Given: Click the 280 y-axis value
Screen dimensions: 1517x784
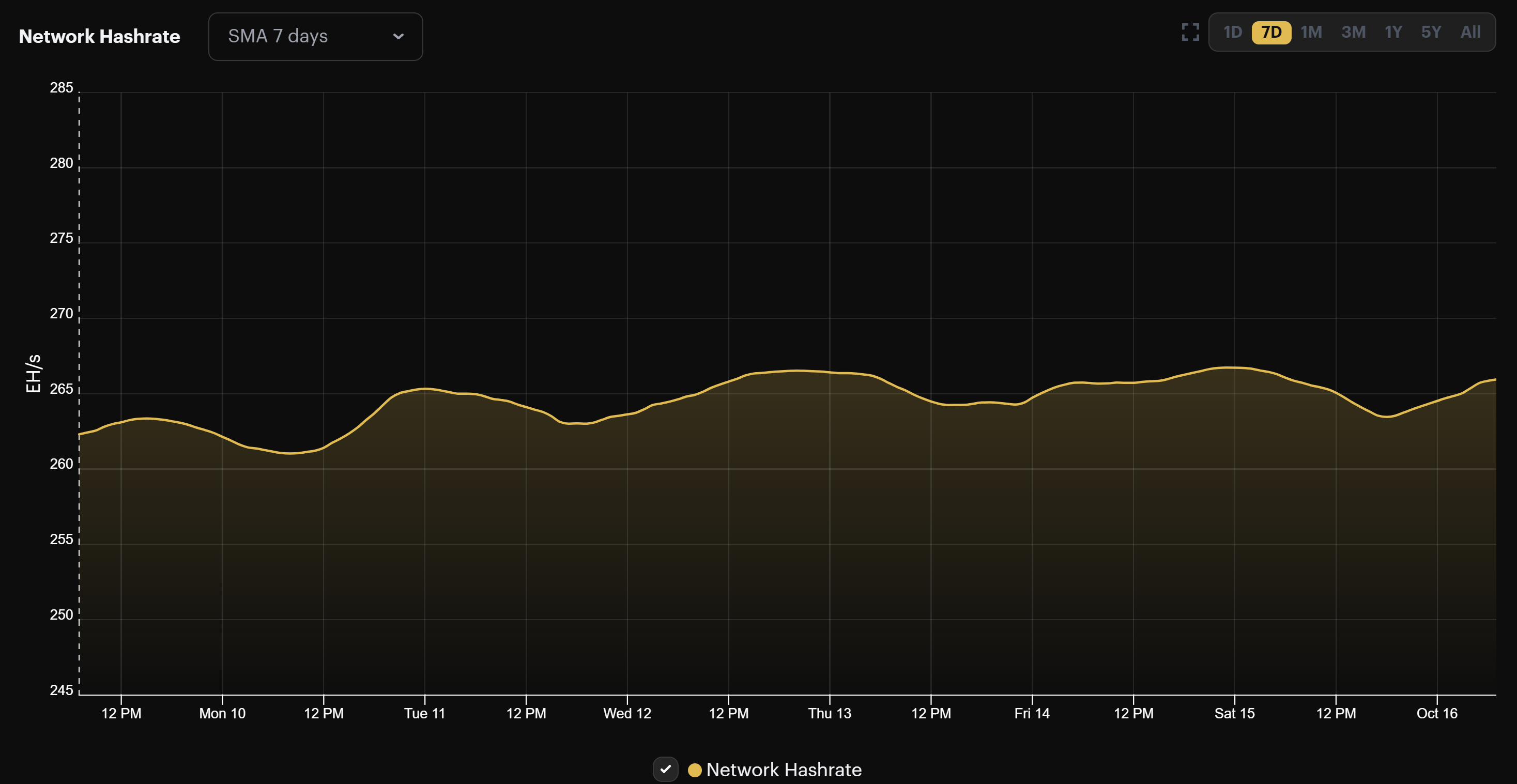Looking at the screenshot, I should tap(61, 163).
